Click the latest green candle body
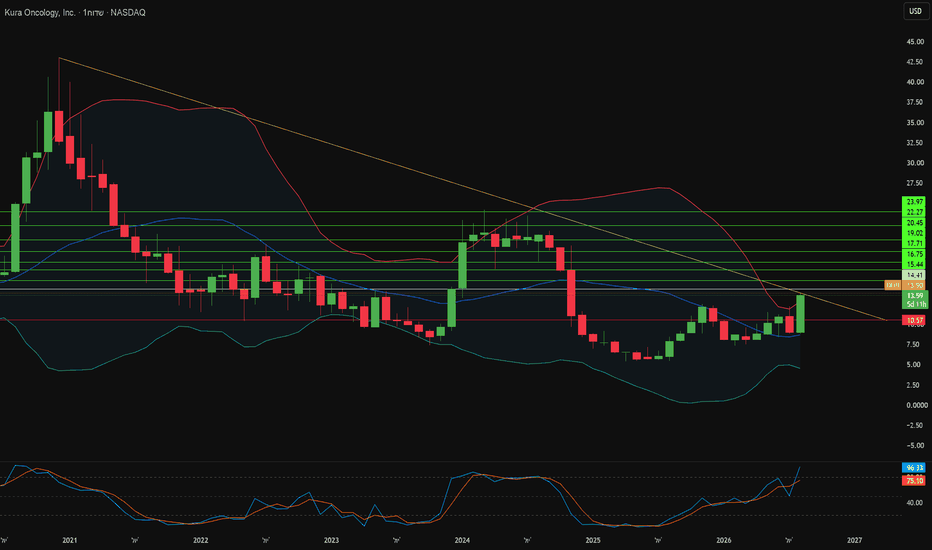Viewport: 932px width, 550px height. [801, 313]
